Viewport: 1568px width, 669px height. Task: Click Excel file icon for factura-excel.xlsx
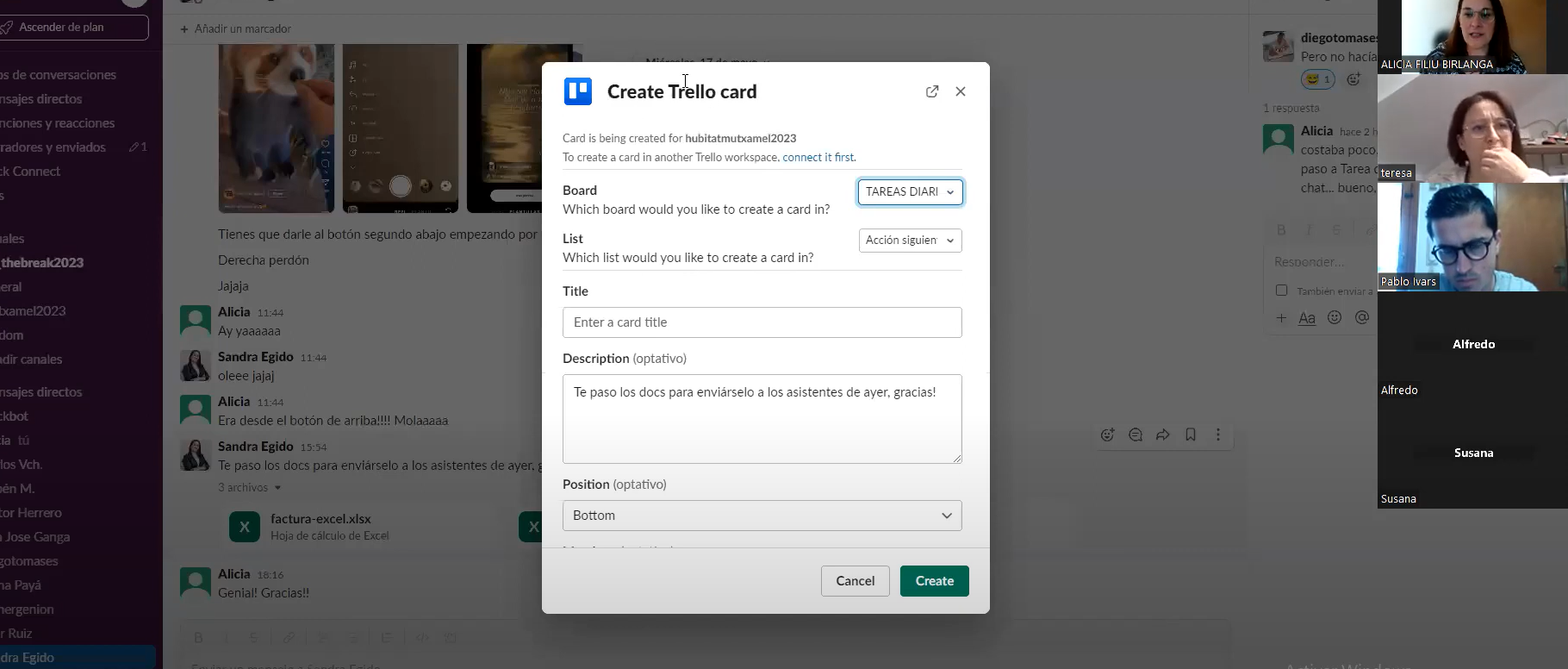tap(245, 527)
